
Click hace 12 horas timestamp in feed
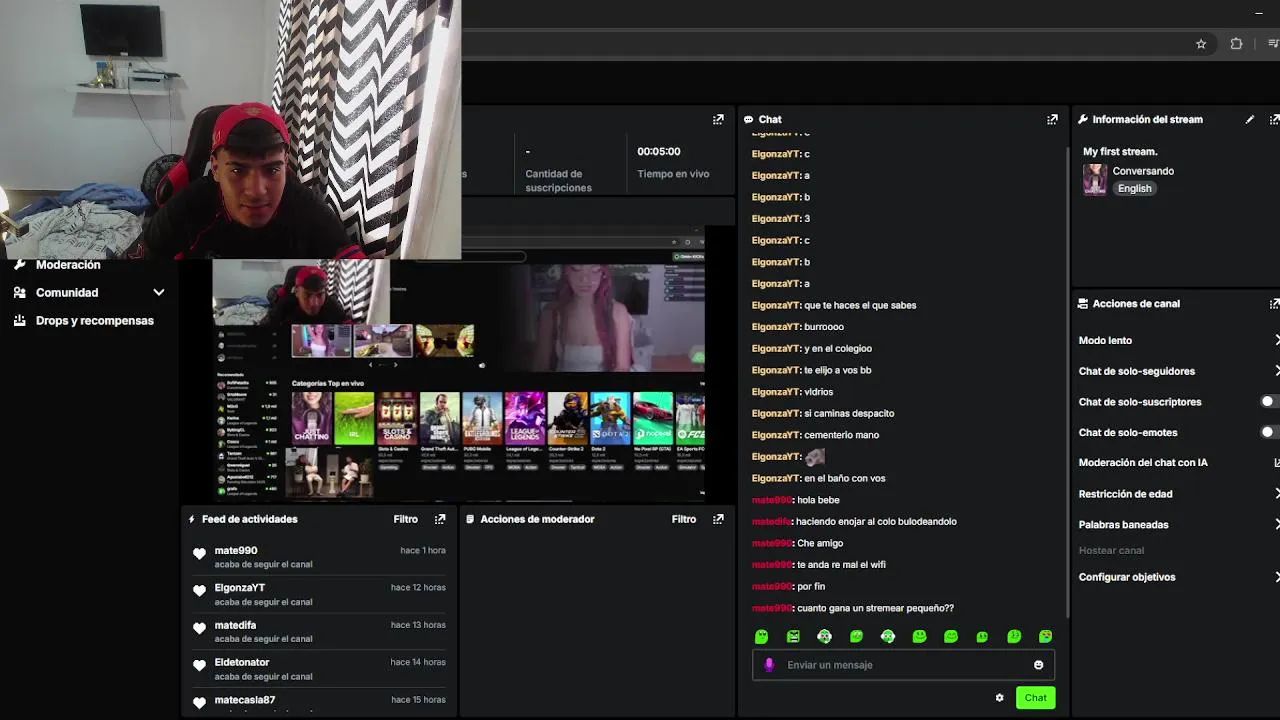point(418,588)
